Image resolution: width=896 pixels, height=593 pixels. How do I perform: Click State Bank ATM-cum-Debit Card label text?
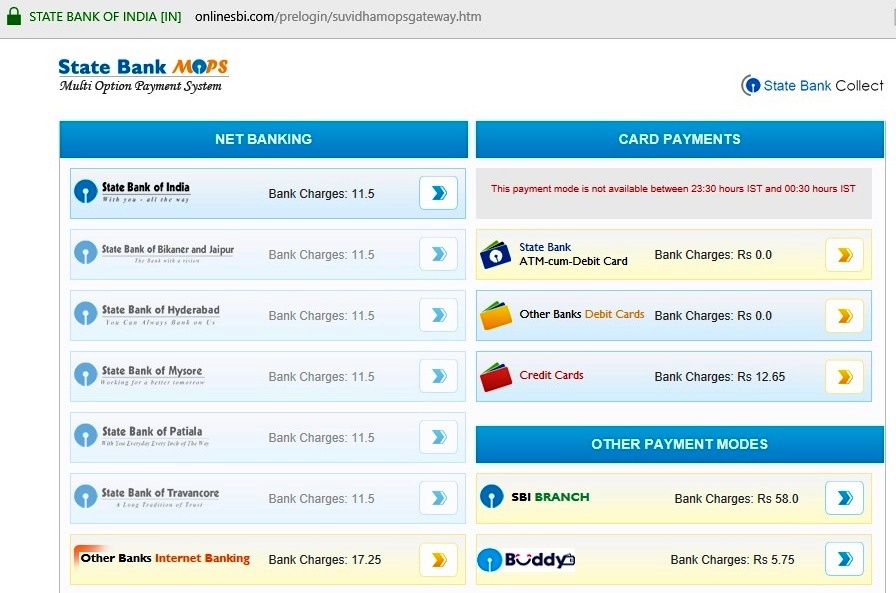click(x=573, y=254)
